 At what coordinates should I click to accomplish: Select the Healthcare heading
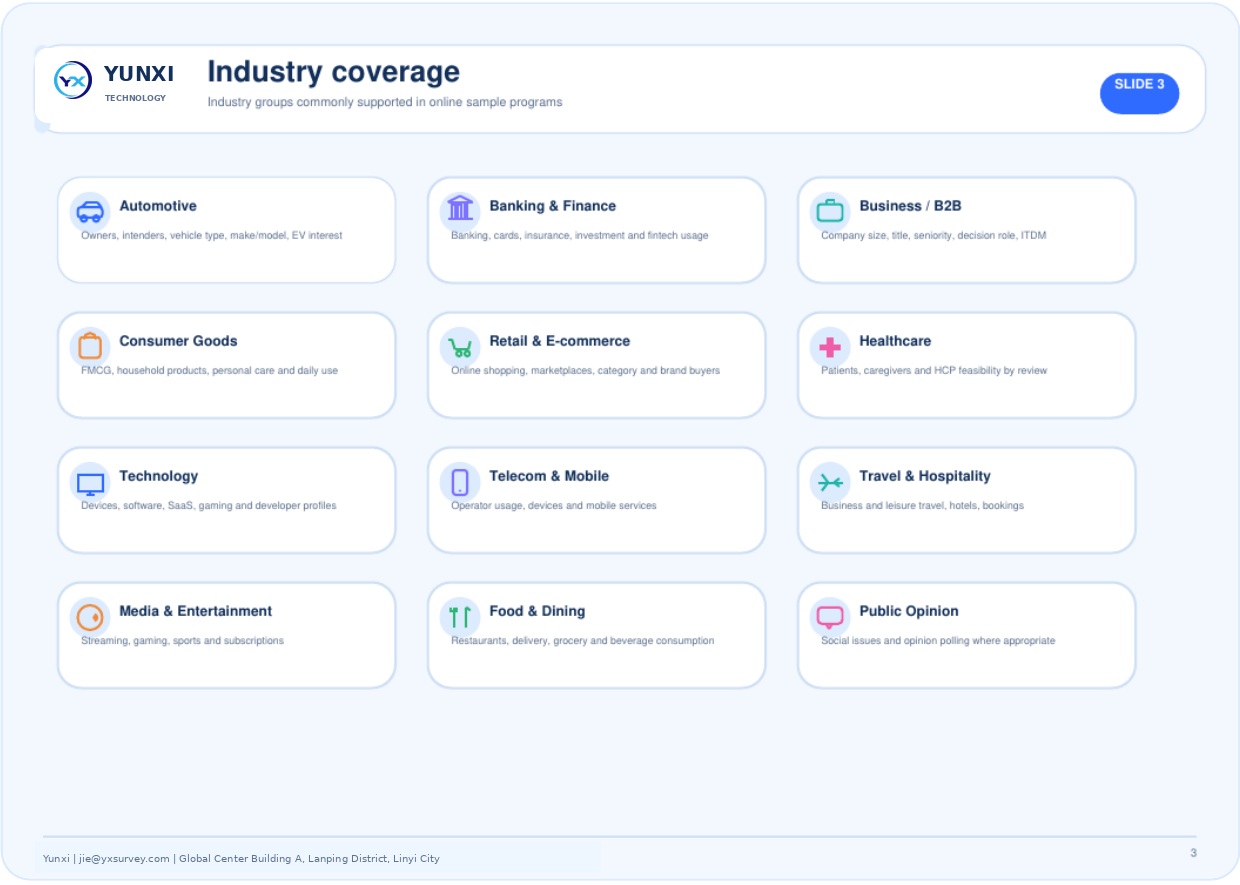tap(895, 341)
